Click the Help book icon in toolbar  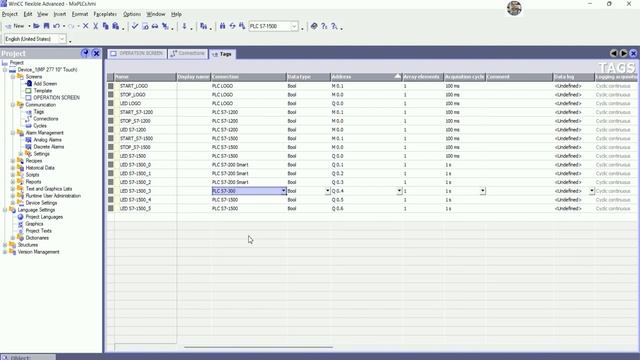point(314,26)
